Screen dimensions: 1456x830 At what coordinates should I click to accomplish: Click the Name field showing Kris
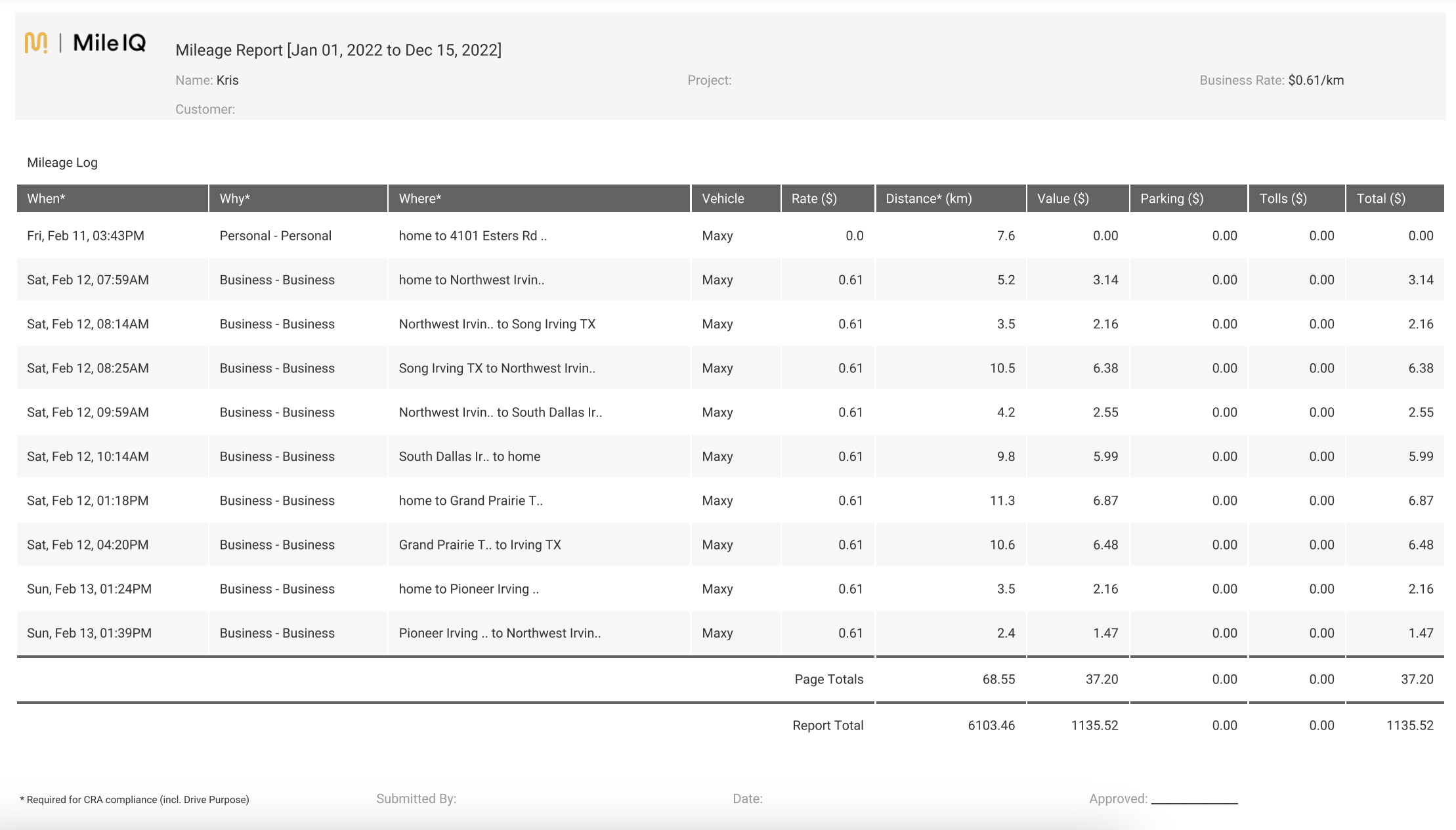pos(228,80)
